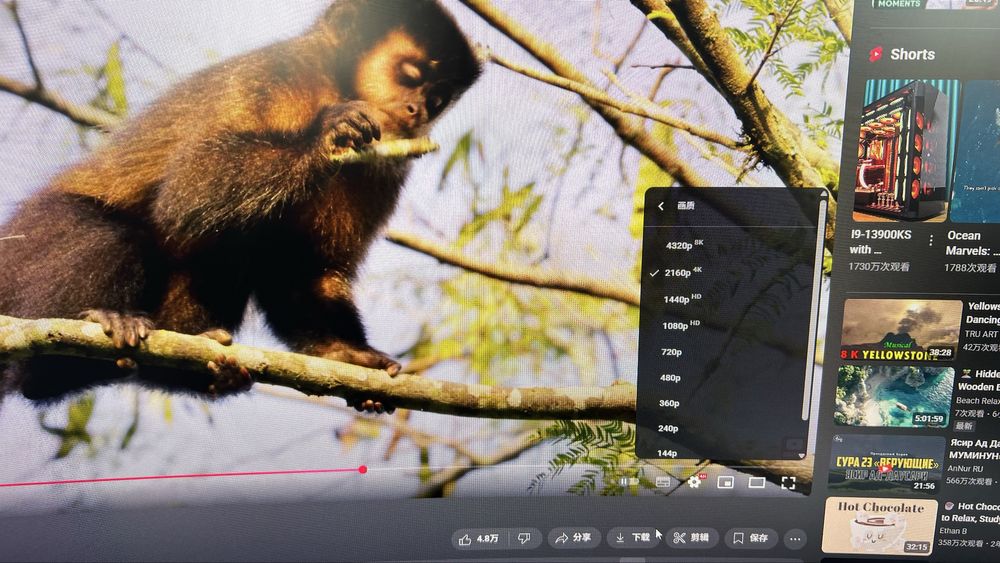1000x563 pixels.
Task: Click the Shorts logo icon
Action: (876, 54)
